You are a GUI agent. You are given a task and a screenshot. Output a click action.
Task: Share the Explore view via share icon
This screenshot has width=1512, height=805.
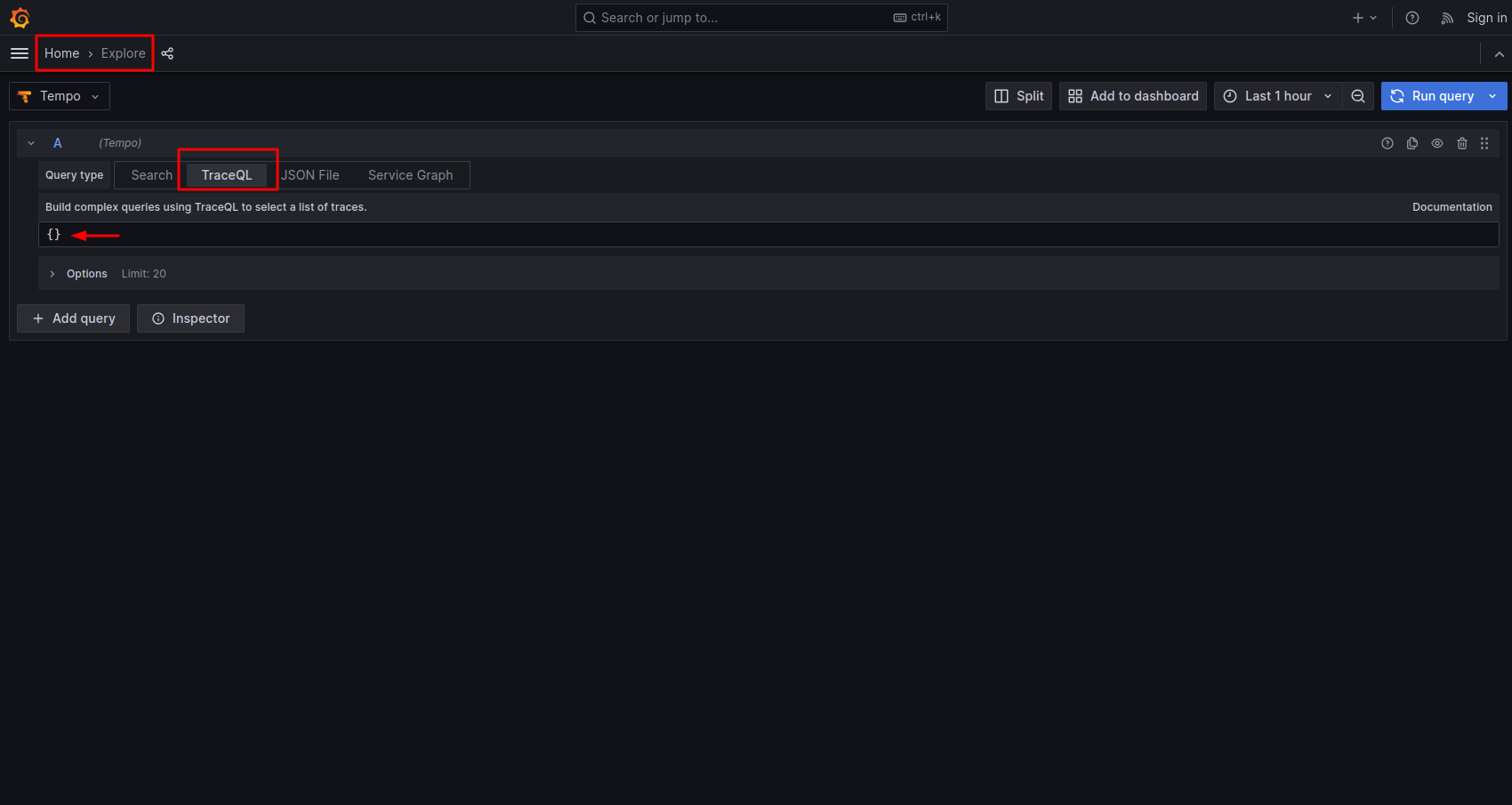tap(167, 53)
